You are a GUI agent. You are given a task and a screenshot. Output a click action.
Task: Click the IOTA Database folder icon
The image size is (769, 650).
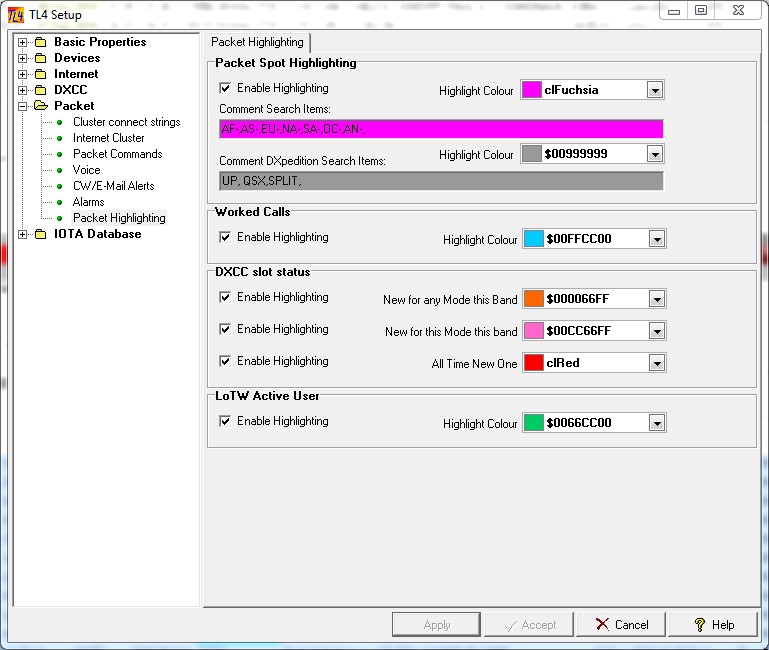pyautogui.click(x=41, y=234)
